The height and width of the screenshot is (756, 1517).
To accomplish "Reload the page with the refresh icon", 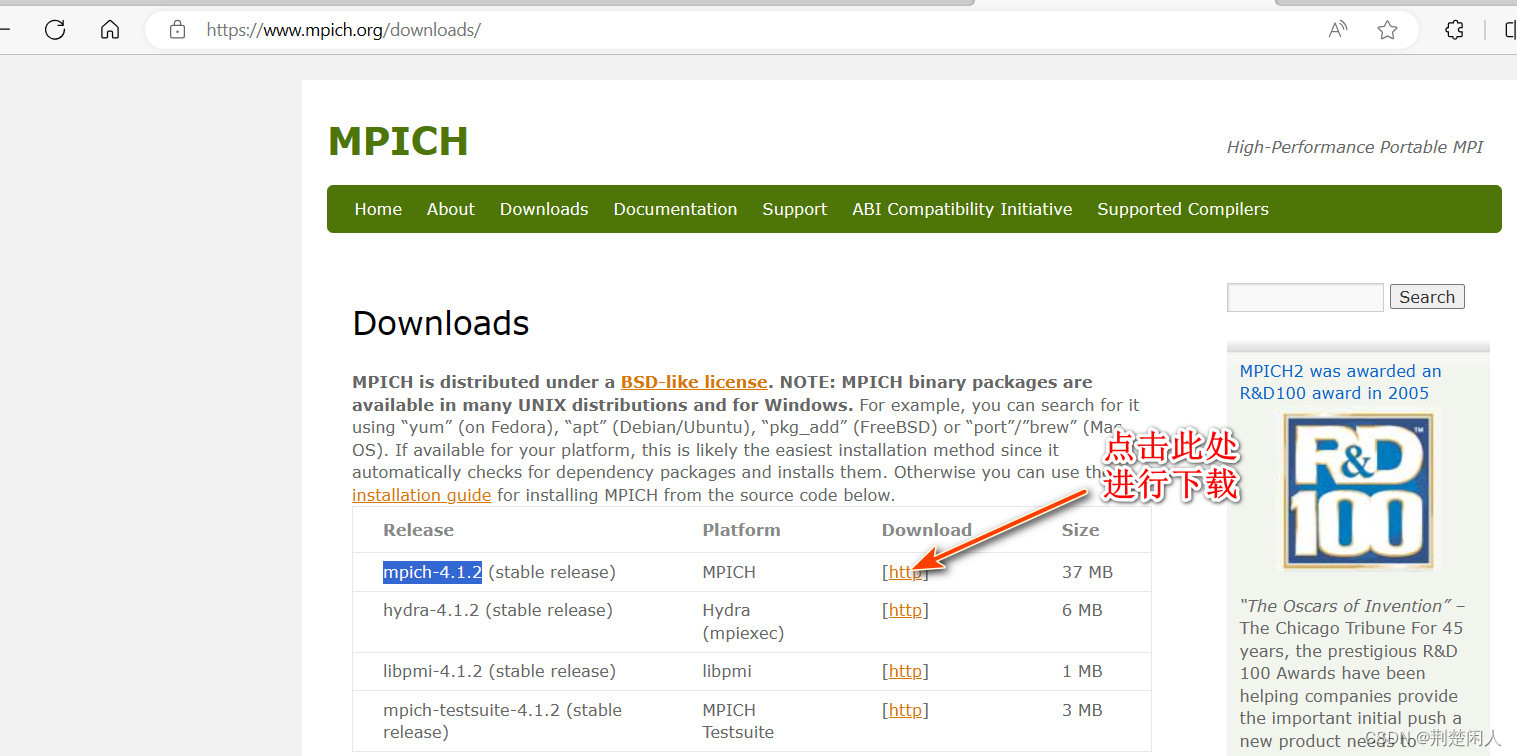I will pos(55,30).
